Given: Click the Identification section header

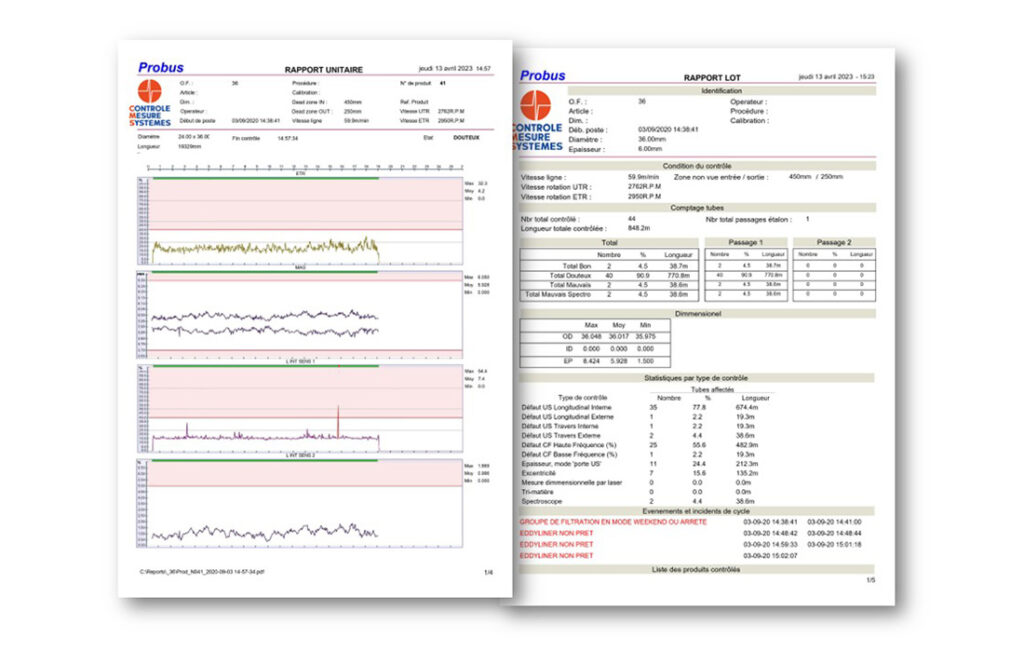Looking at the screenshot, I should pyautogui.click(x=698, y=91).
